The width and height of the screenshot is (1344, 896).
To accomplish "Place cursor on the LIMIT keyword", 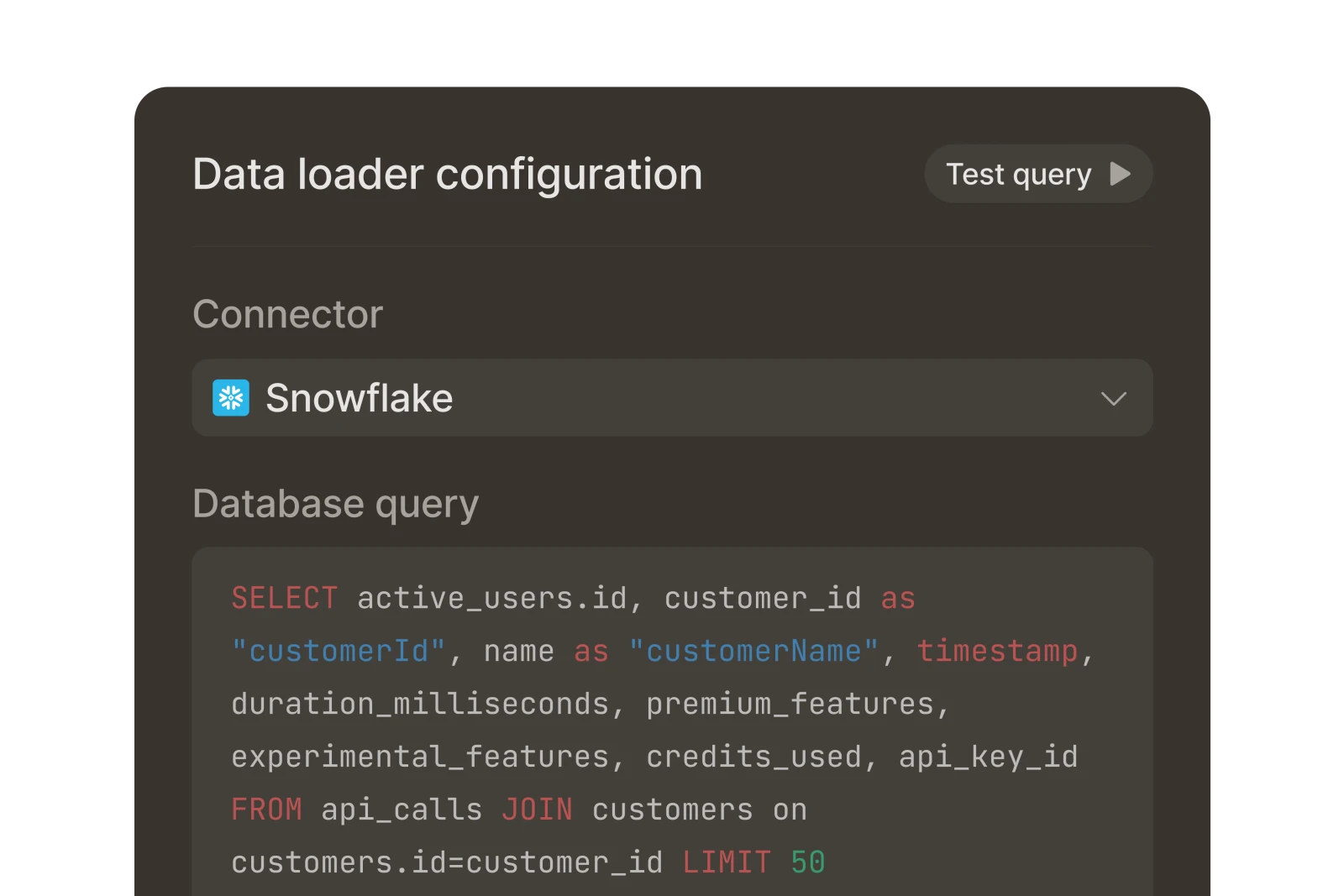I will point(727,862).
